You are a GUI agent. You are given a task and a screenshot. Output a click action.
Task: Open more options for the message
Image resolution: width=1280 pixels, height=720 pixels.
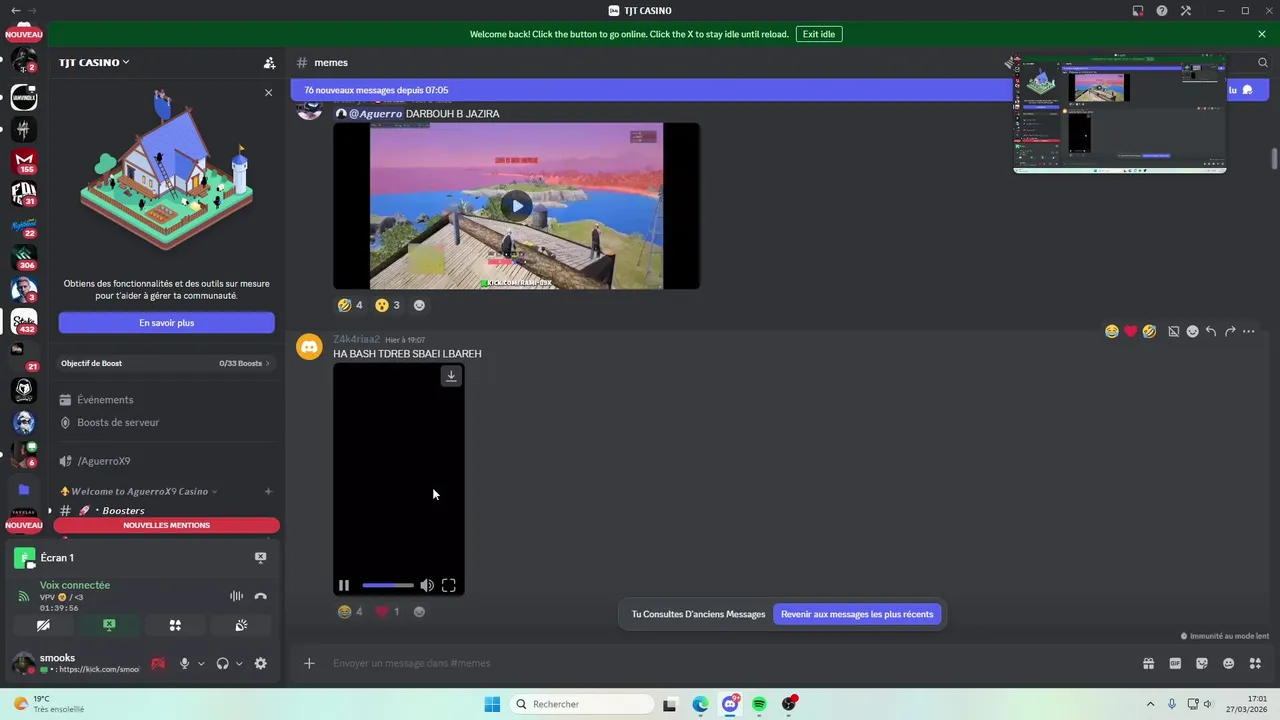point(1248,331)
